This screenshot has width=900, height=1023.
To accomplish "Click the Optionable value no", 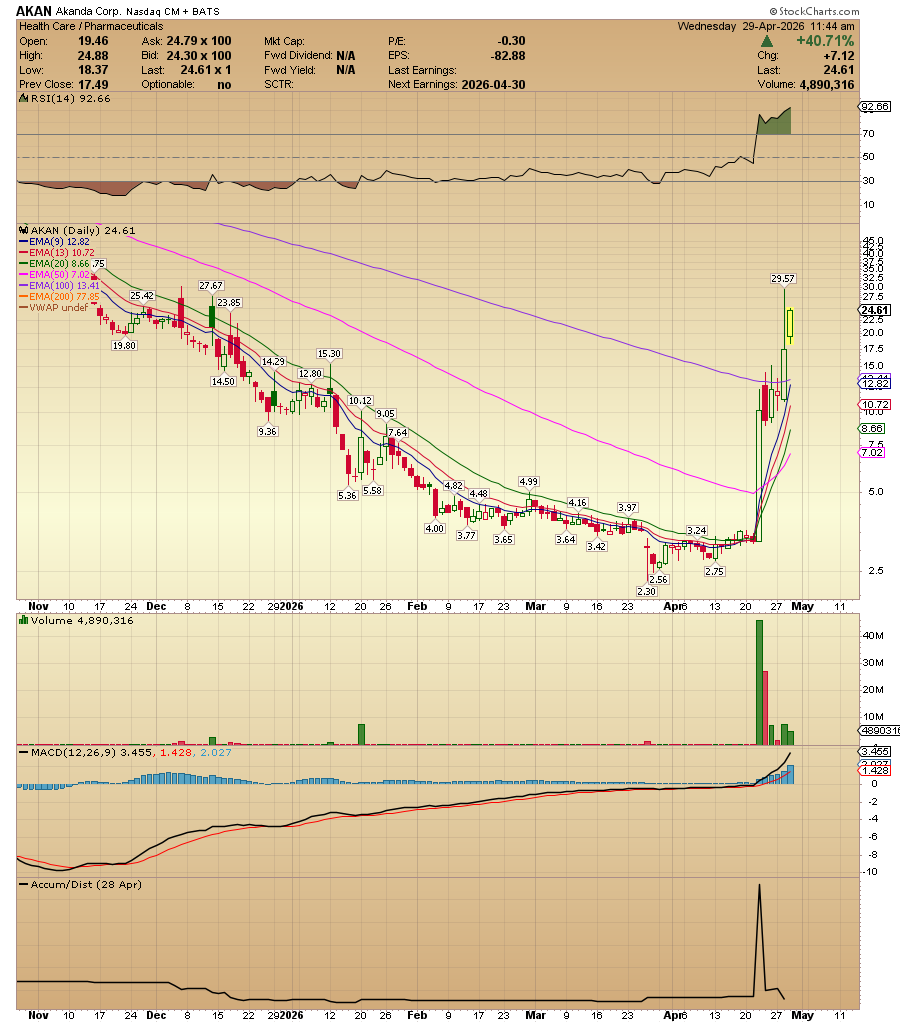I will pos(224,85).
